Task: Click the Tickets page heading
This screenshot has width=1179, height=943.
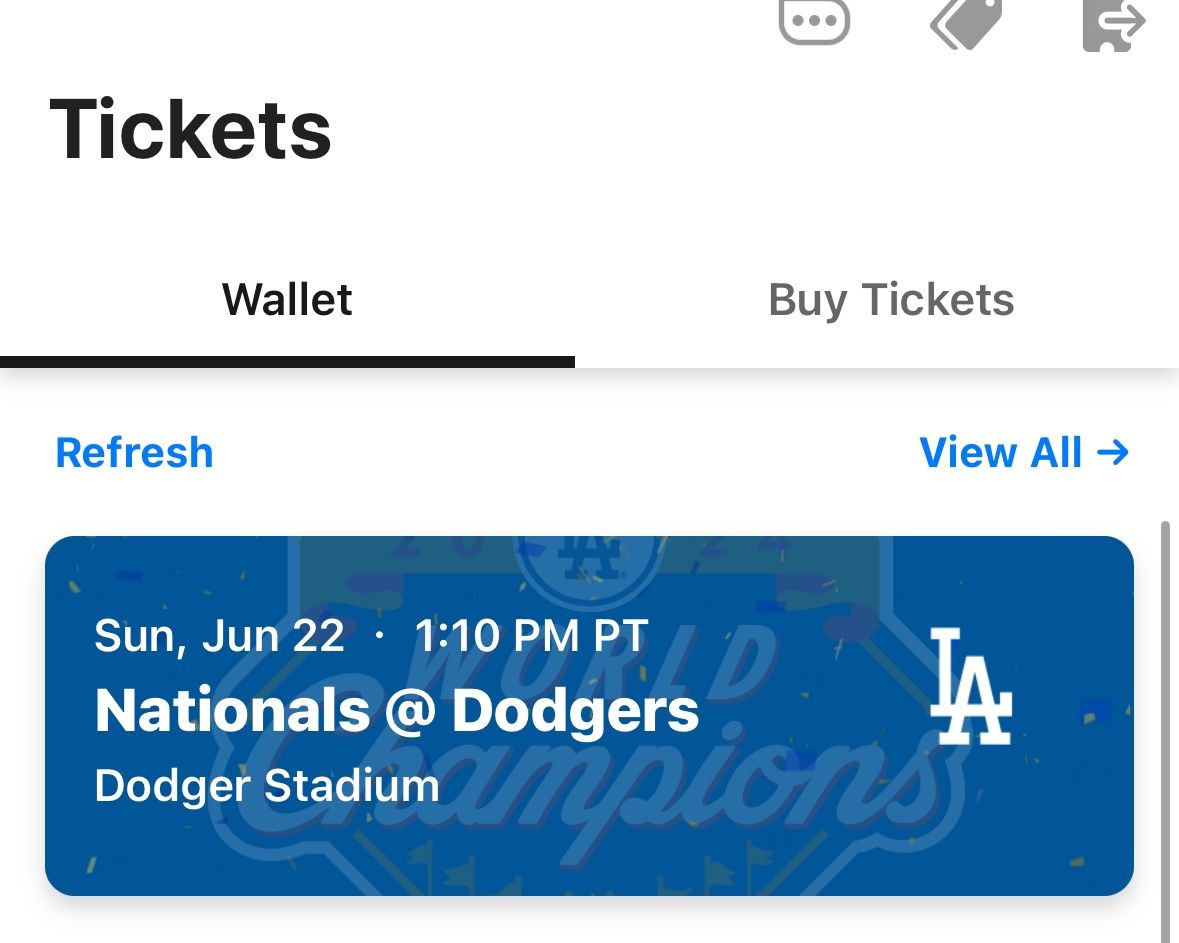Action: pyautogui.click(x=190, y=130)
